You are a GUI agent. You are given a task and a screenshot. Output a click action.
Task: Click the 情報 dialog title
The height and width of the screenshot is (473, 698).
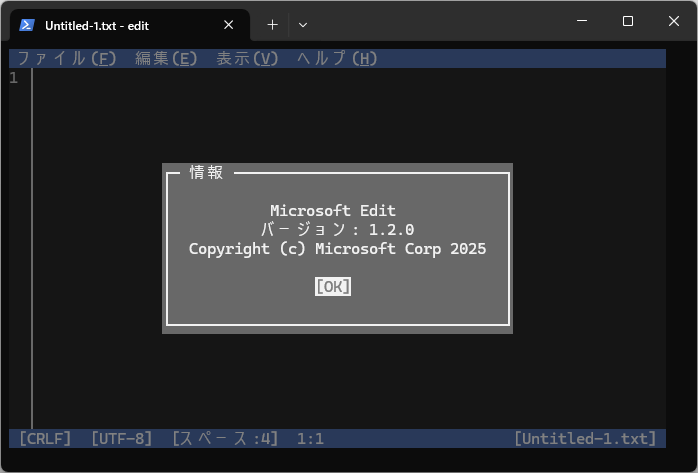(207, 173)
